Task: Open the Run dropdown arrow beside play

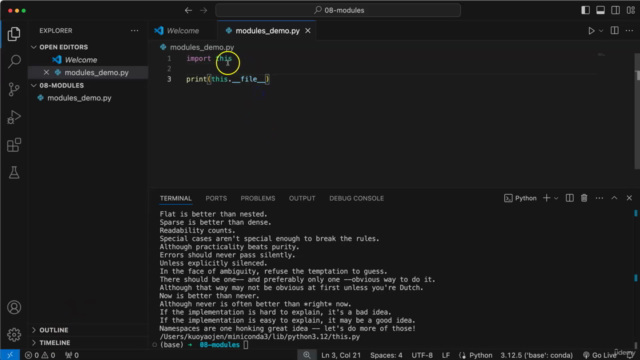Action: (x=601, y=31)
